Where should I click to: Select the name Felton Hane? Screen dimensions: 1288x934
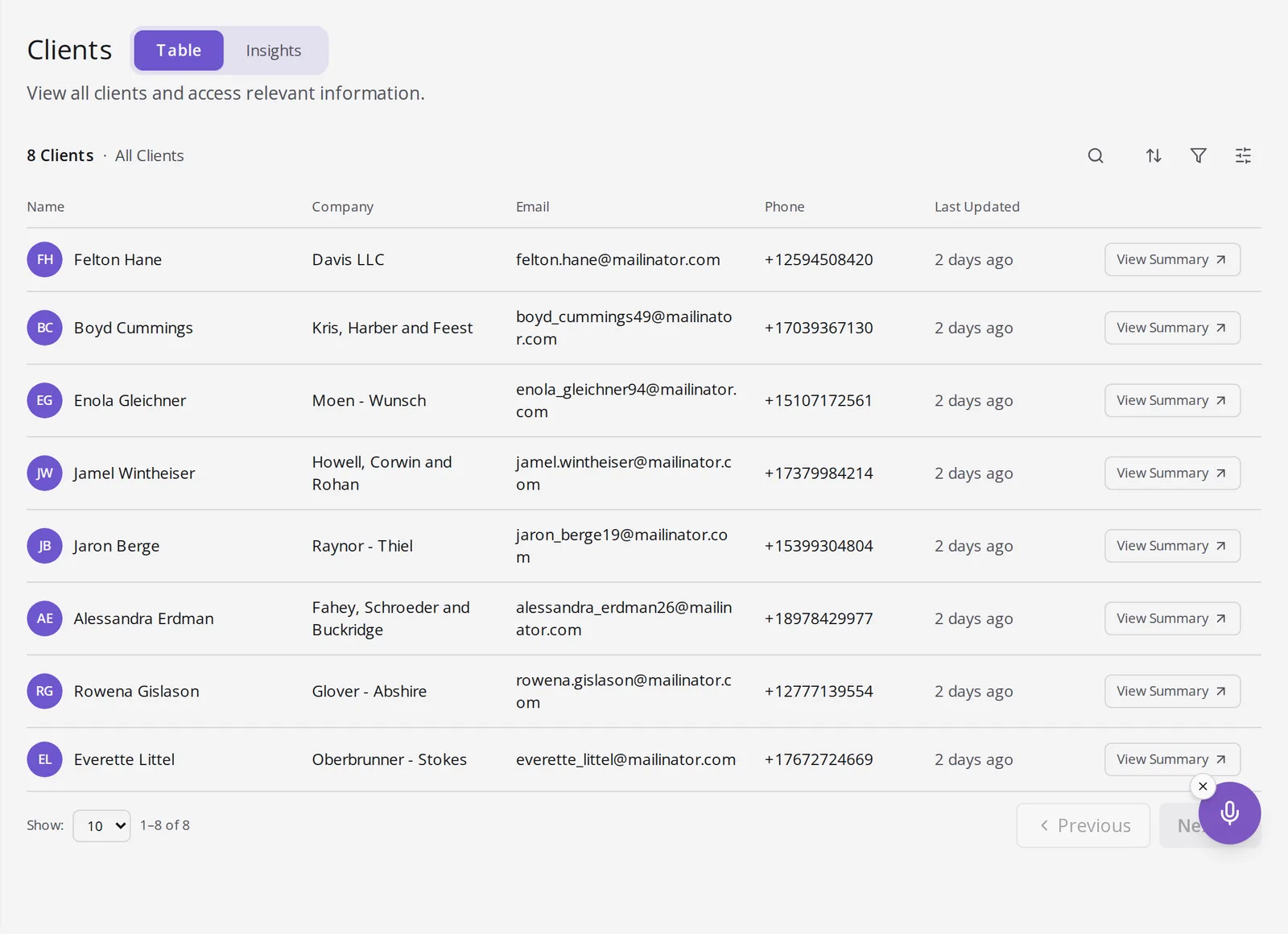(x=118, y=259)
